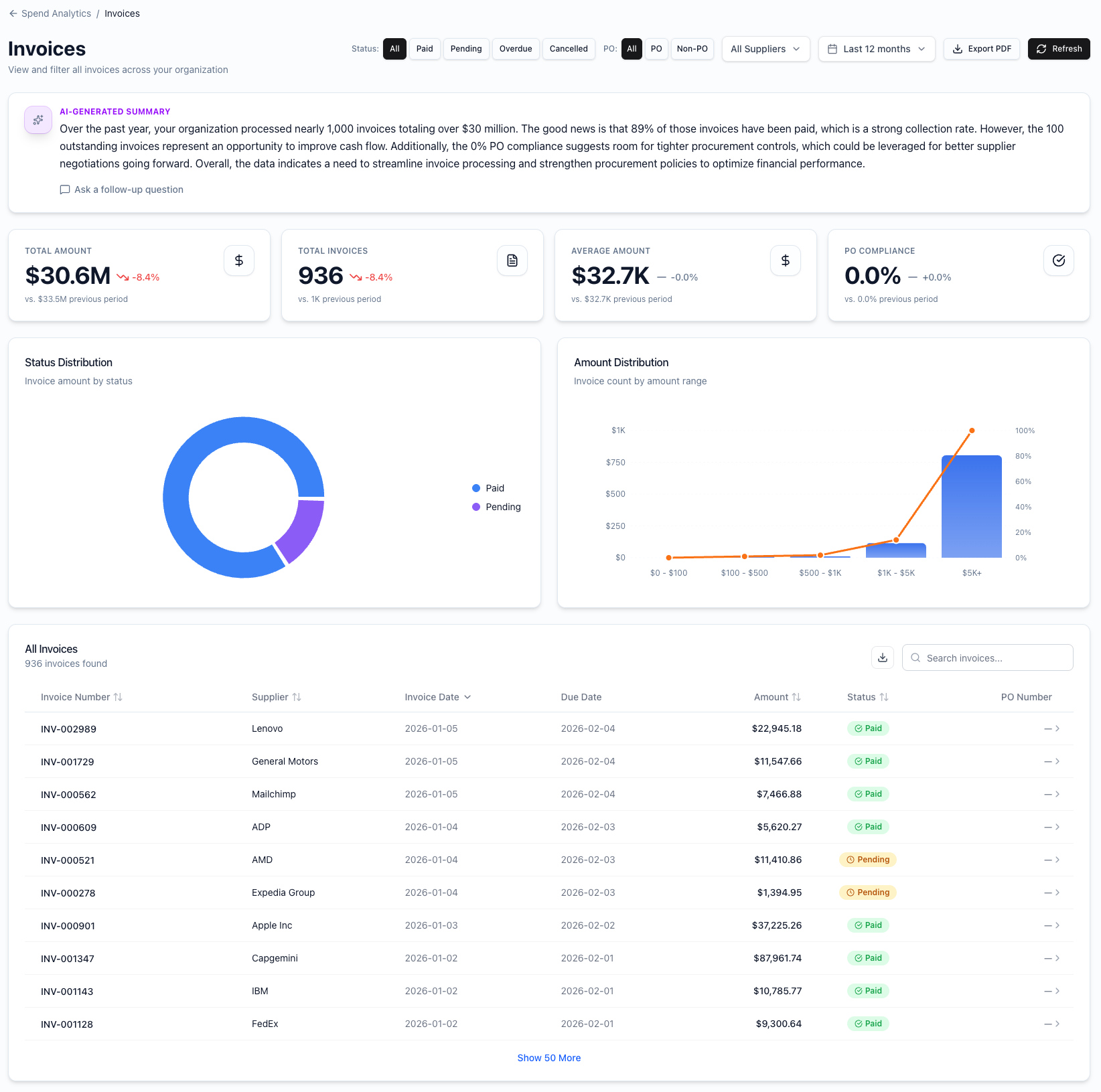Select the Cancelled status tab

(x=568, y=48)
